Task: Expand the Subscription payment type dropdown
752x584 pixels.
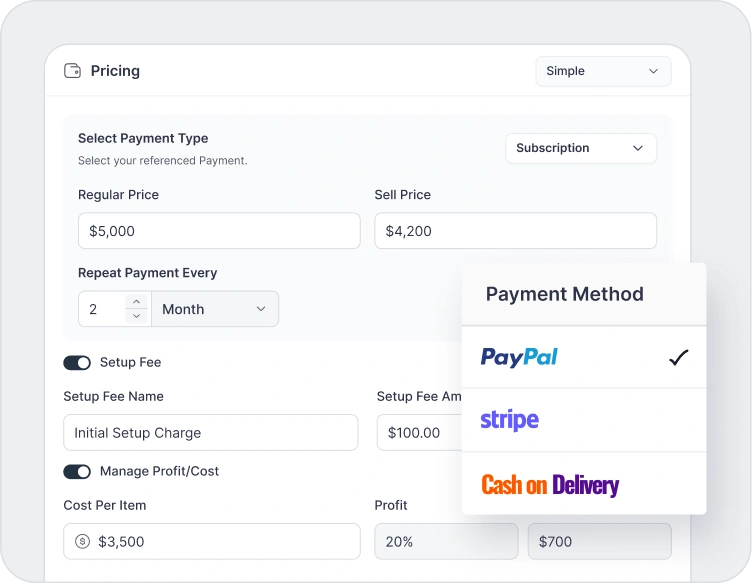Action: [x=580, y=148]
